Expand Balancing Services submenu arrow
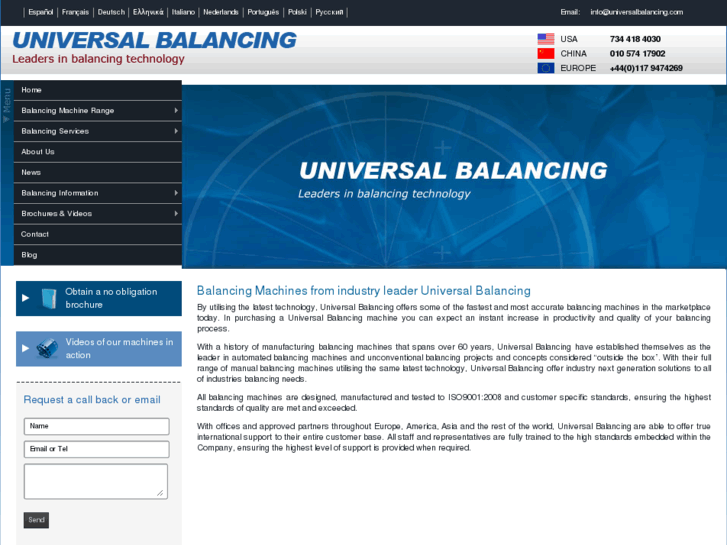This screenshot has height=545, width=727. [176, 131]
